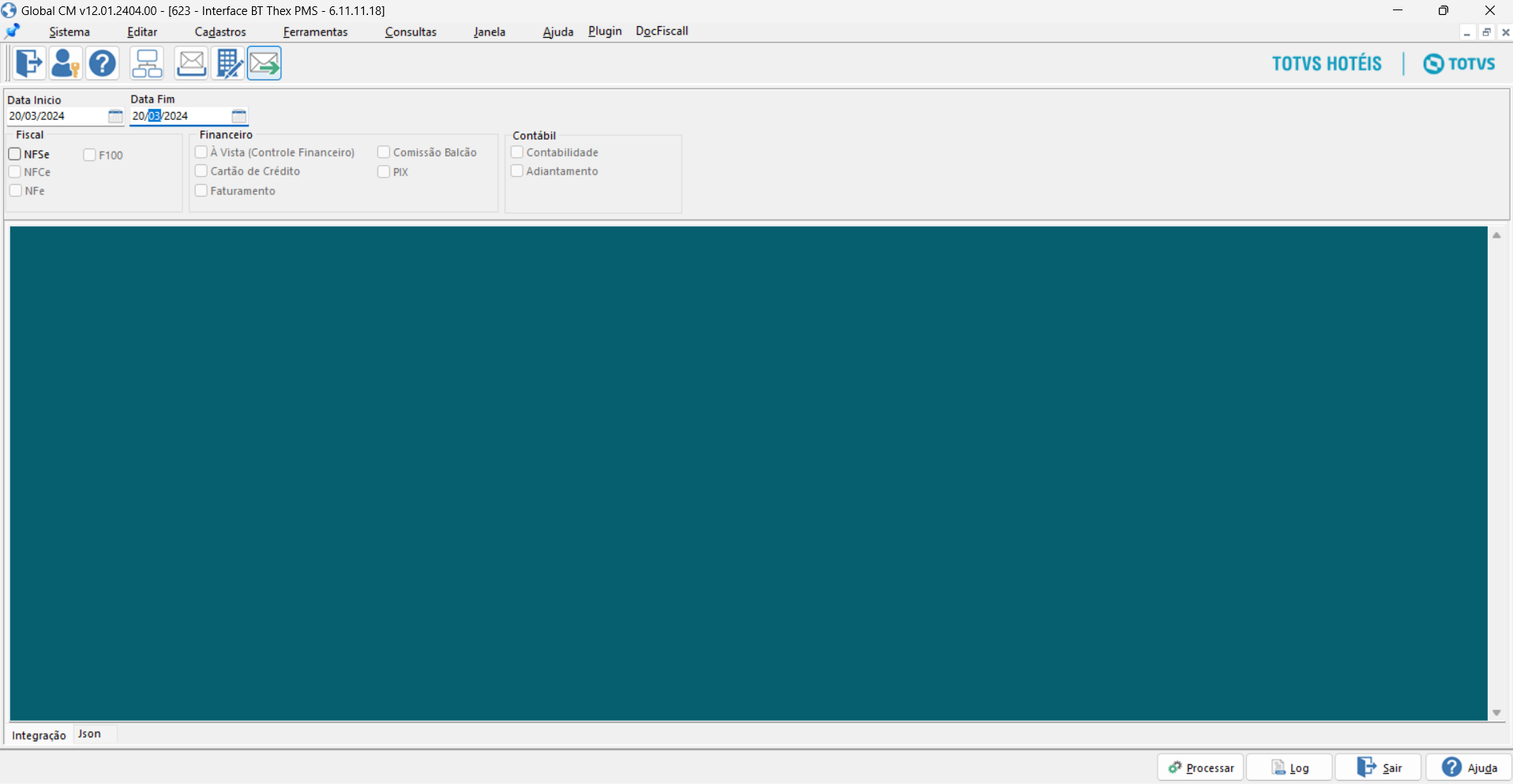Click the TOTVS logo at top right

tap(1459, 63)
